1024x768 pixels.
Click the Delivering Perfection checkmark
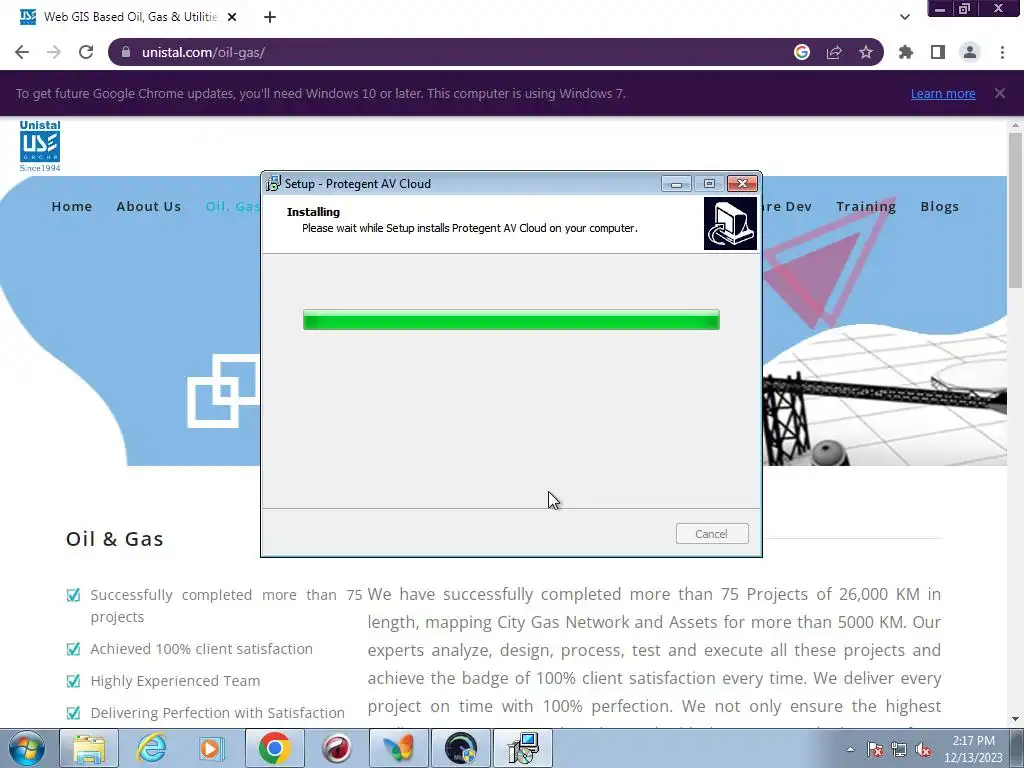(x=73, y=713)
